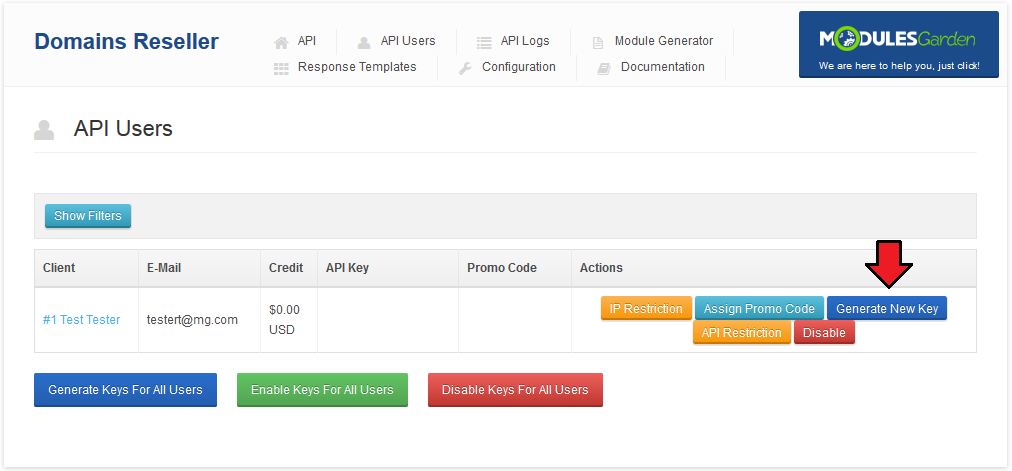Click Generate Keys For All Users
This screenshot has height=471, width=1012.
click(125, 390)
